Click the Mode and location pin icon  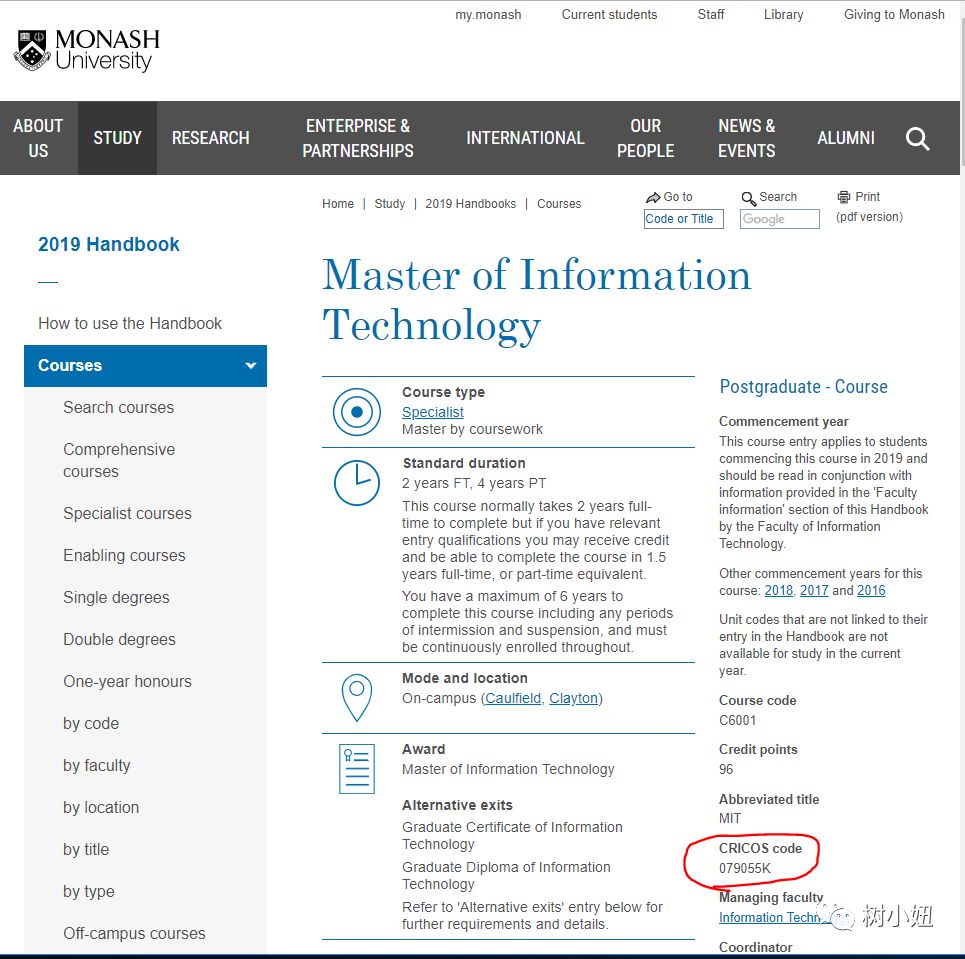(x=357, y=697)
